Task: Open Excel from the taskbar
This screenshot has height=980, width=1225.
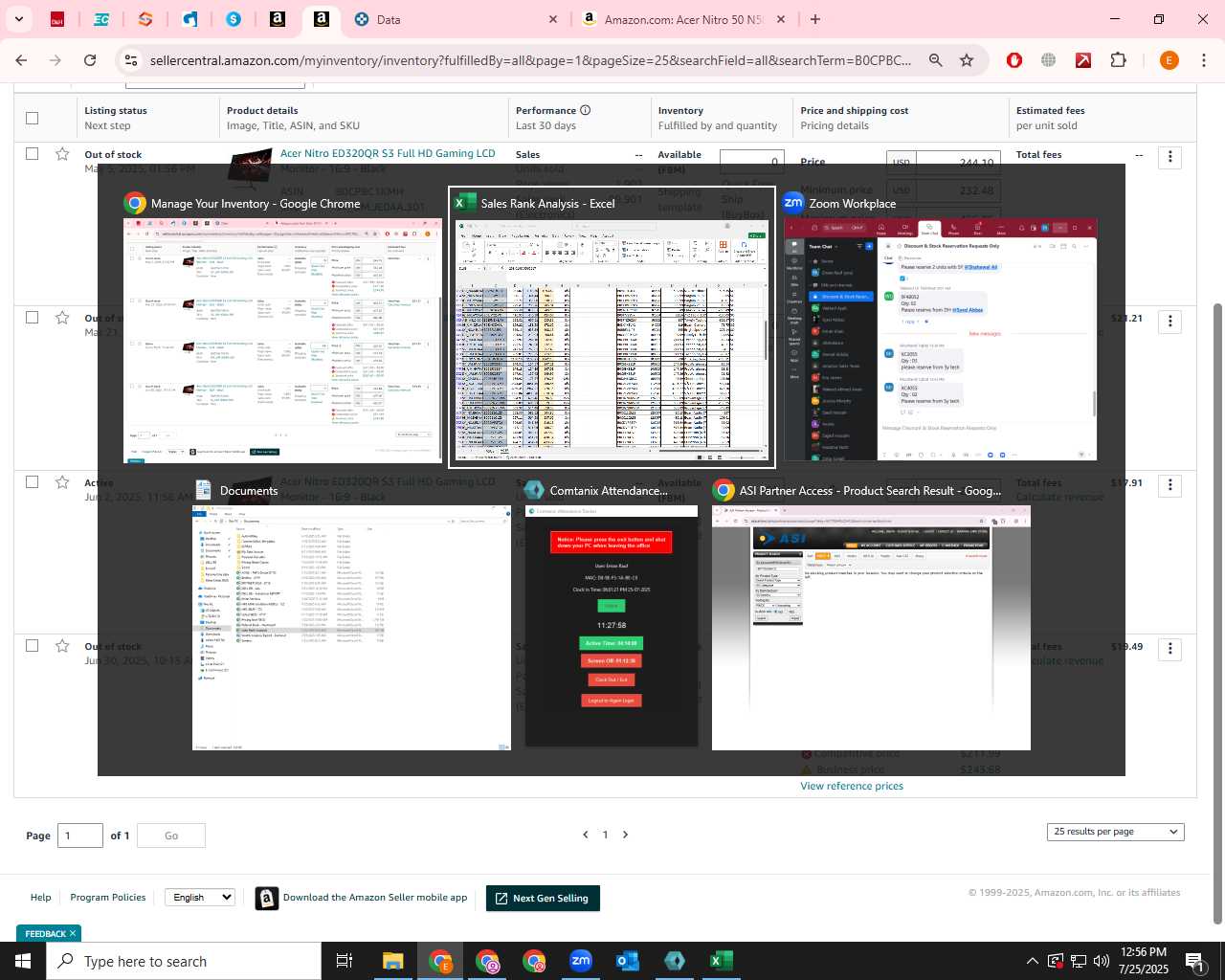Action: pos(722,961)
